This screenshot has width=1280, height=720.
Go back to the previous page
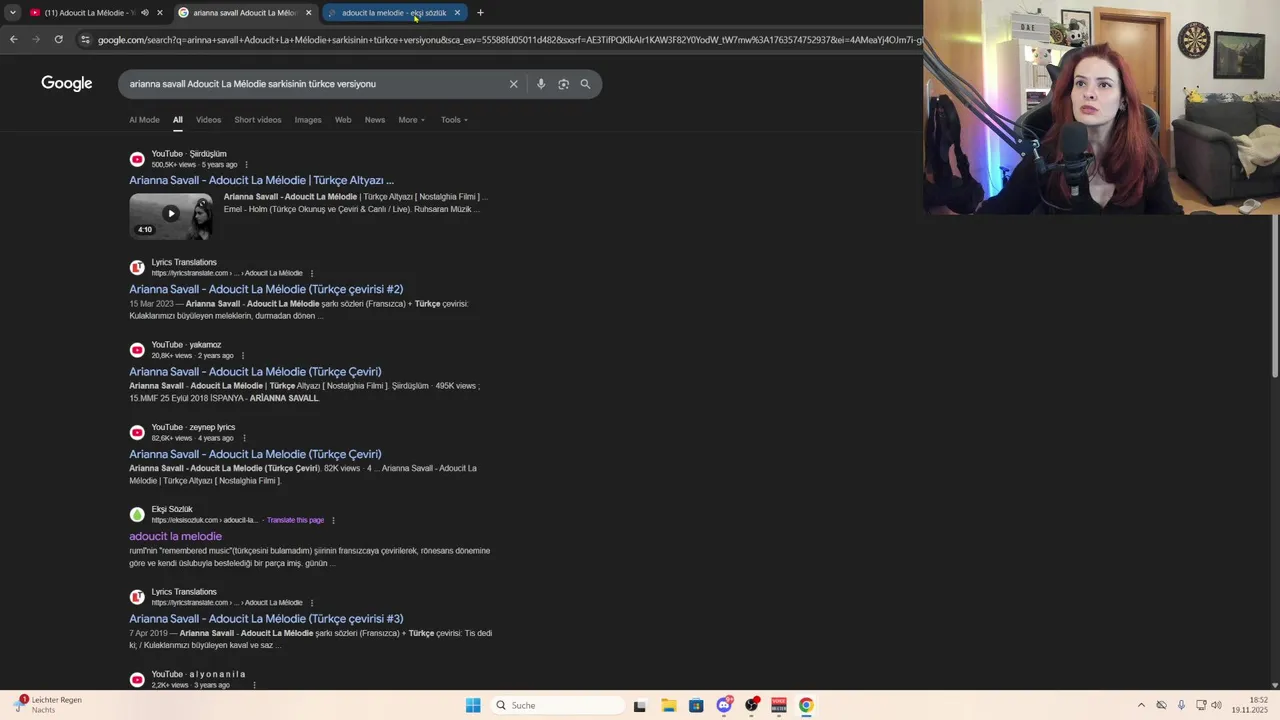point(13,40)
